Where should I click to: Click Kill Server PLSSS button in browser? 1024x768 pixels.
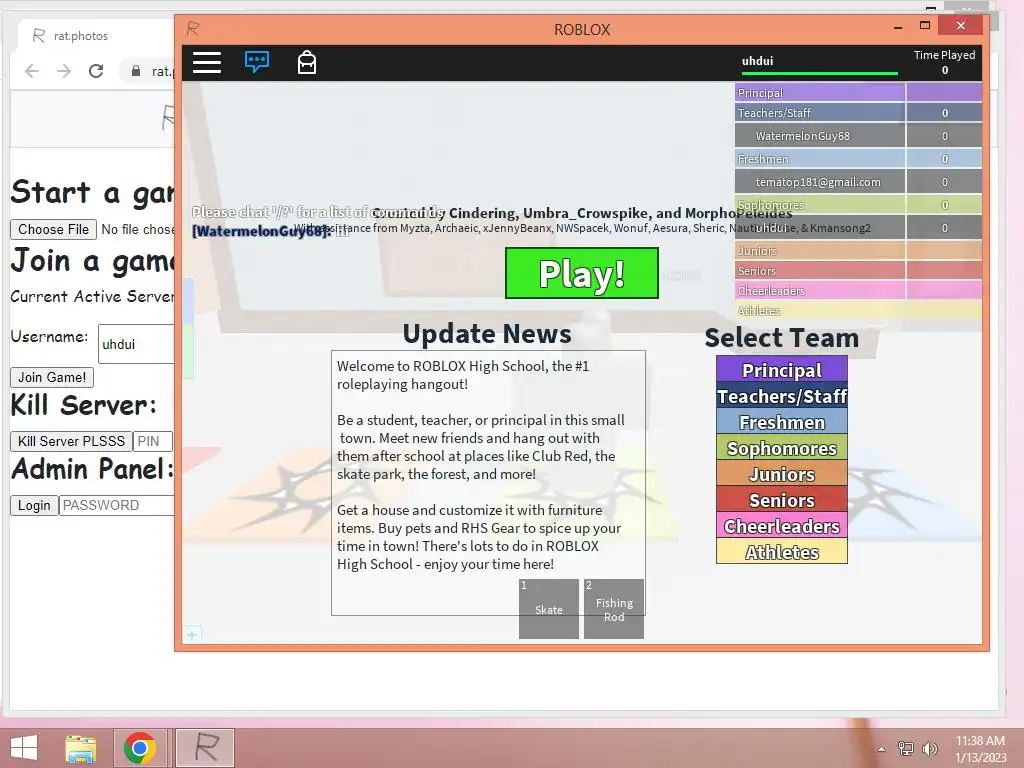coord(71,441)
